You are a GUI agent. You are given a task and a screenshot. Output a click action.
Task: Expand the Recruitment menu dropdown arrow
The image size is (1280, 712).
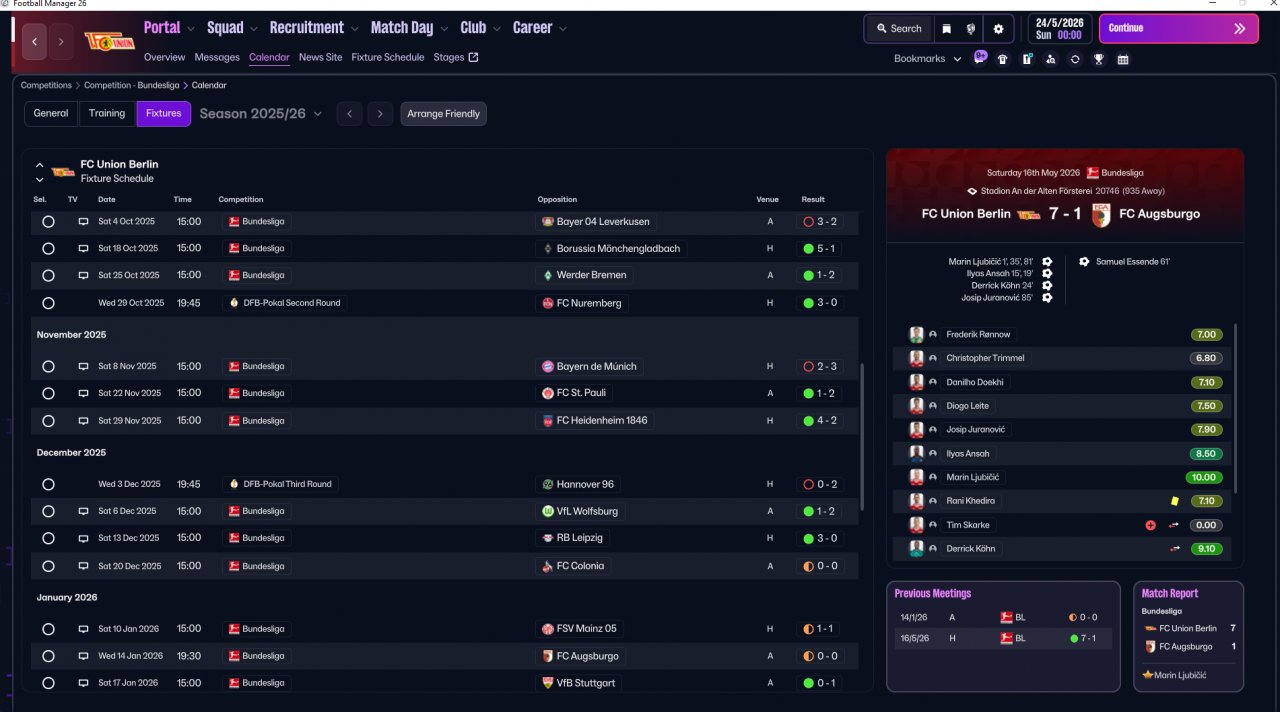(x=353, y=29)
